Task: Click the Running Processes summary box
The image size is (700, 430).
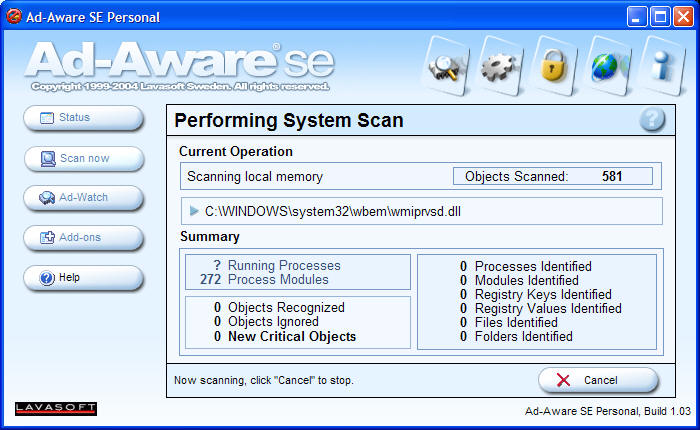Action: [x=297, y=272]
